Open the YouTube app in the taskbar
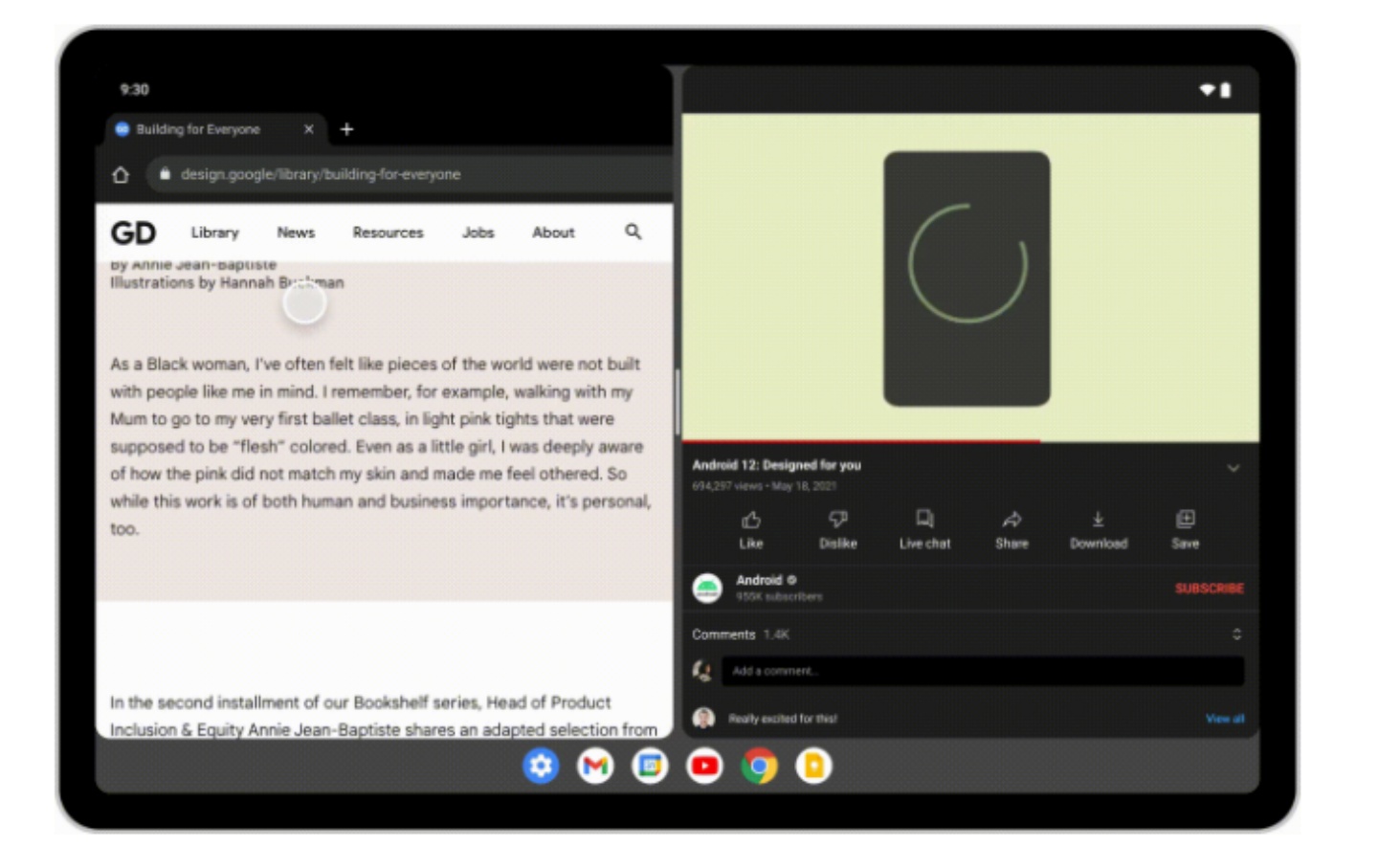 click(x=704, y=766)
